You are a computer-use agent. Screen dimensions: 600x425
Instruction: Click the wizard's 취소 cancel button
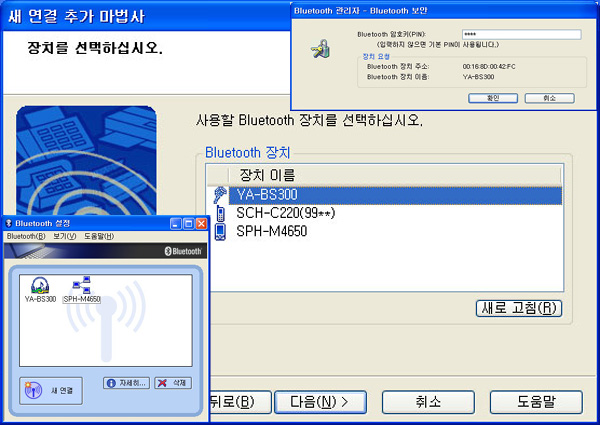click(x=428, y=402)
